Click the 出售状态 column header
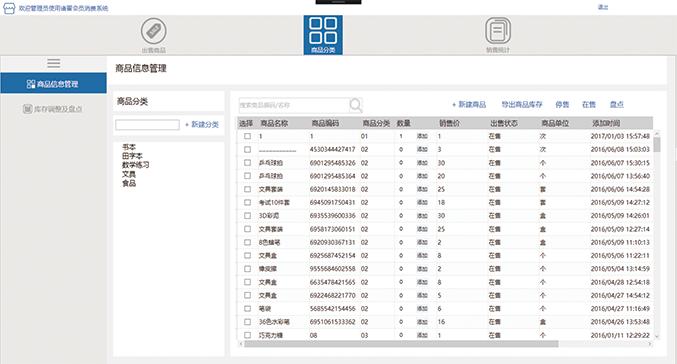Screen dimensions: 677x364 coord(504,123)
